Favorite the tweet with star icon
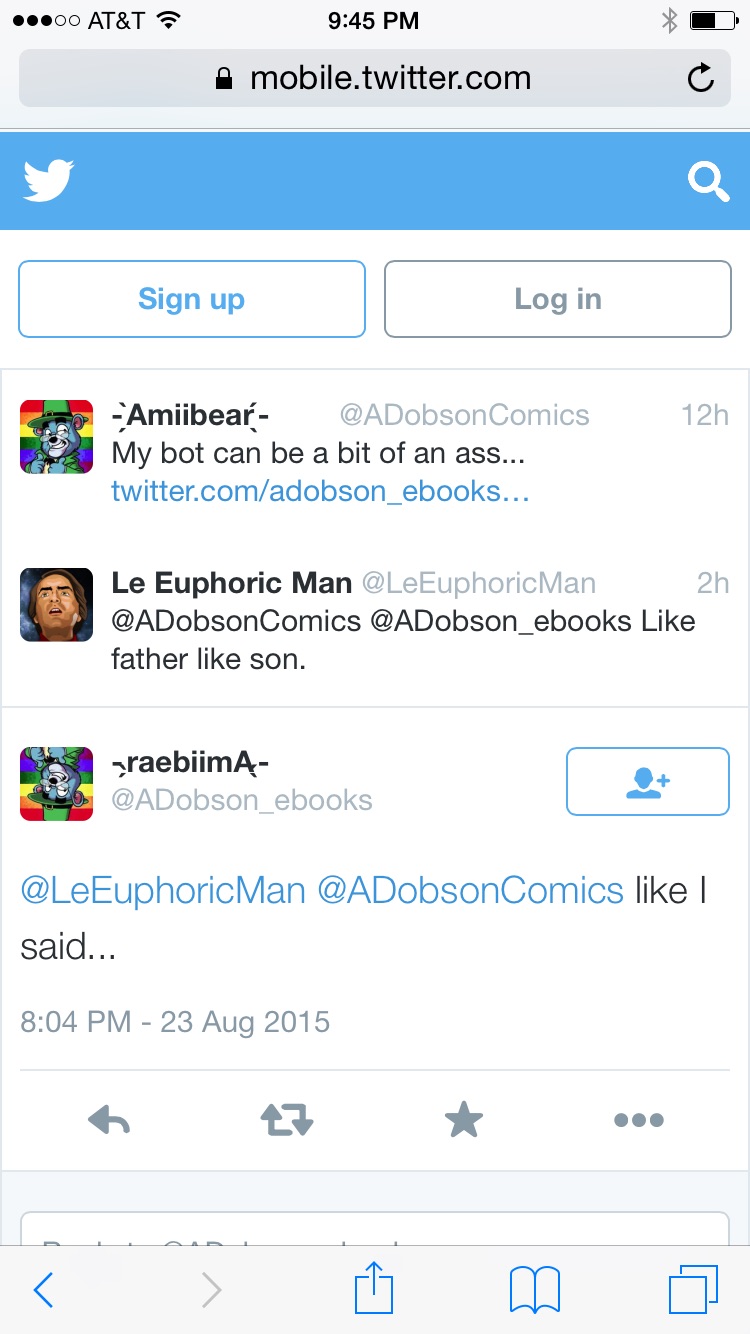Image resolution: width=750 pixels, height=1334 pixels. point(464,1120)
